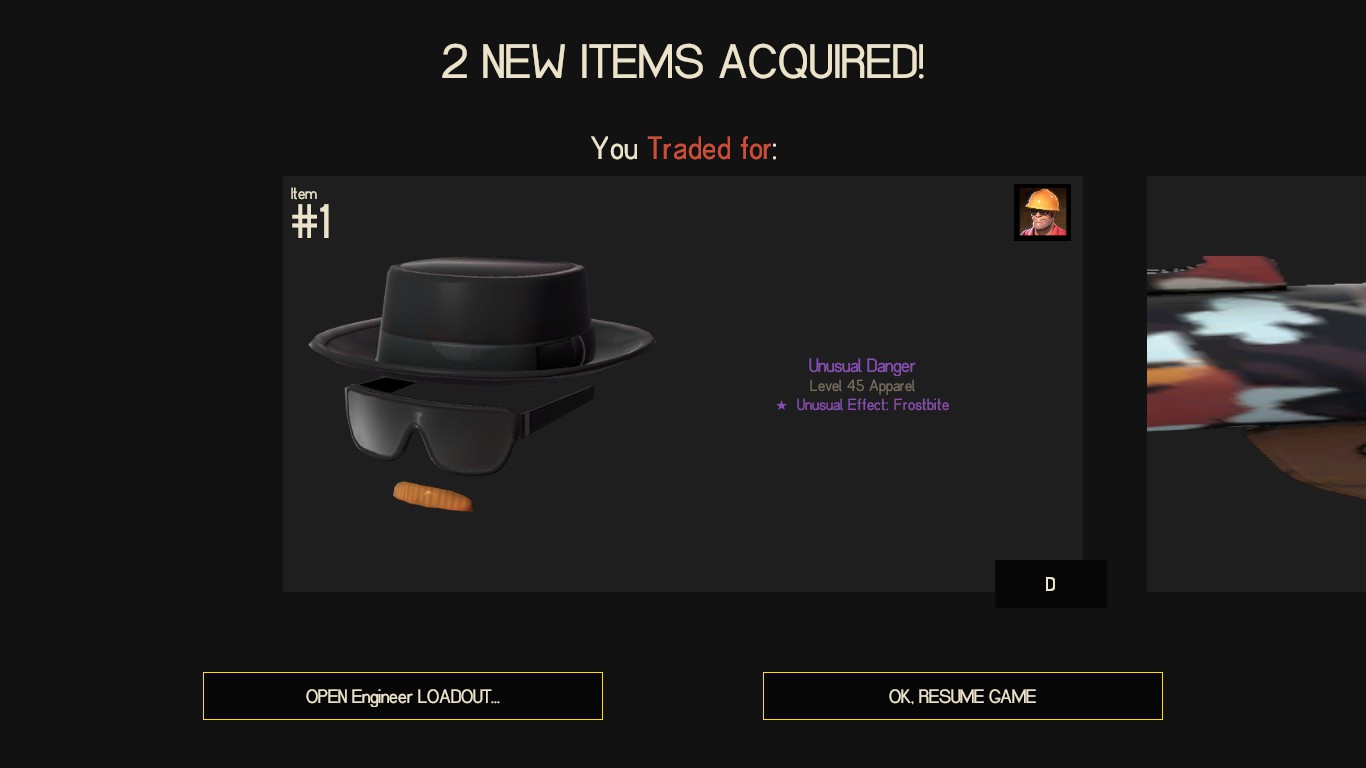Viewport: 1366px width, 768px height.
Task: Select the #1 item number label
Action: tap(311, 222)
